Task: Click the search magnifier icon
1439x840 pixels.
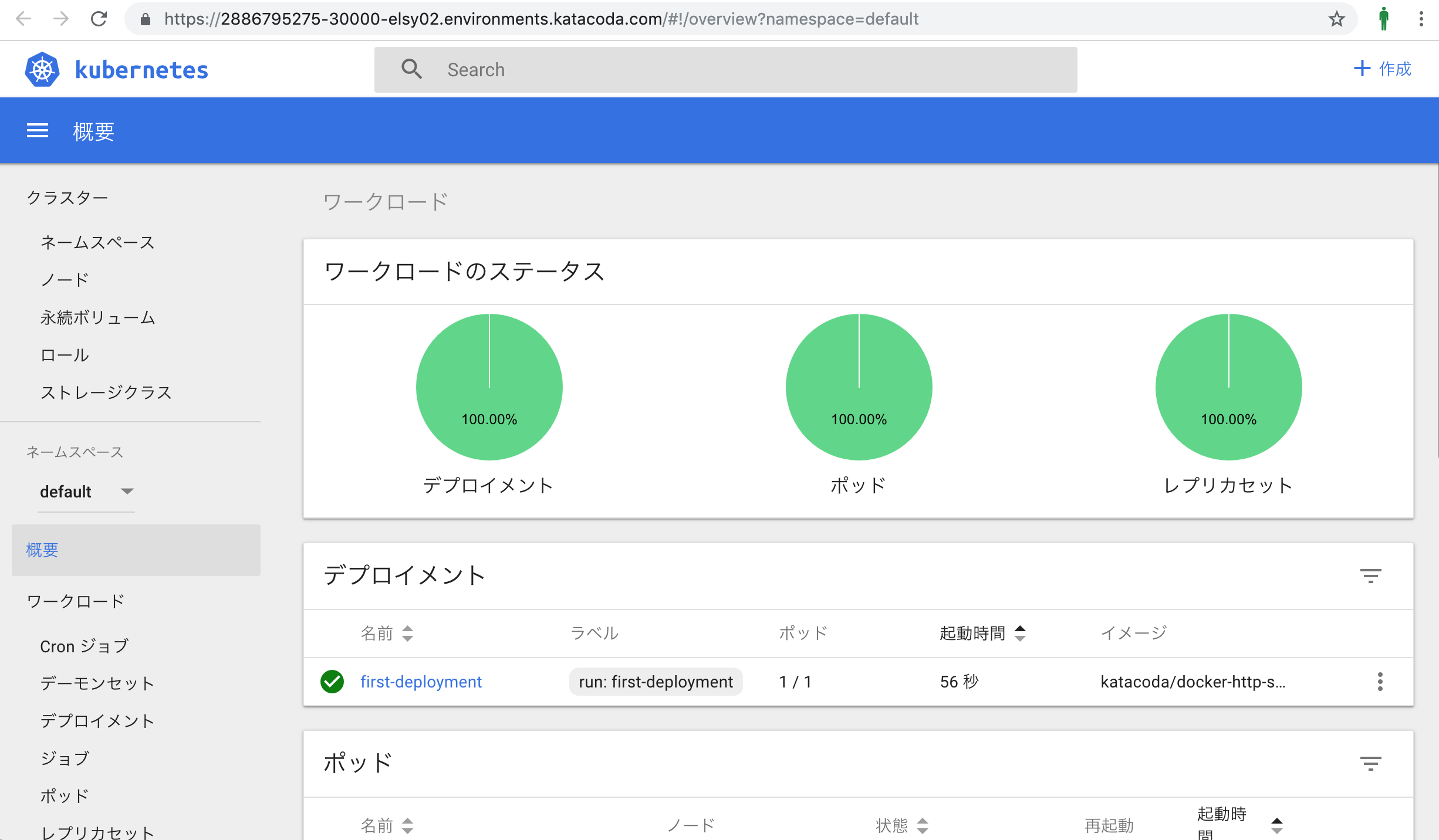Action: coord(411,69)
